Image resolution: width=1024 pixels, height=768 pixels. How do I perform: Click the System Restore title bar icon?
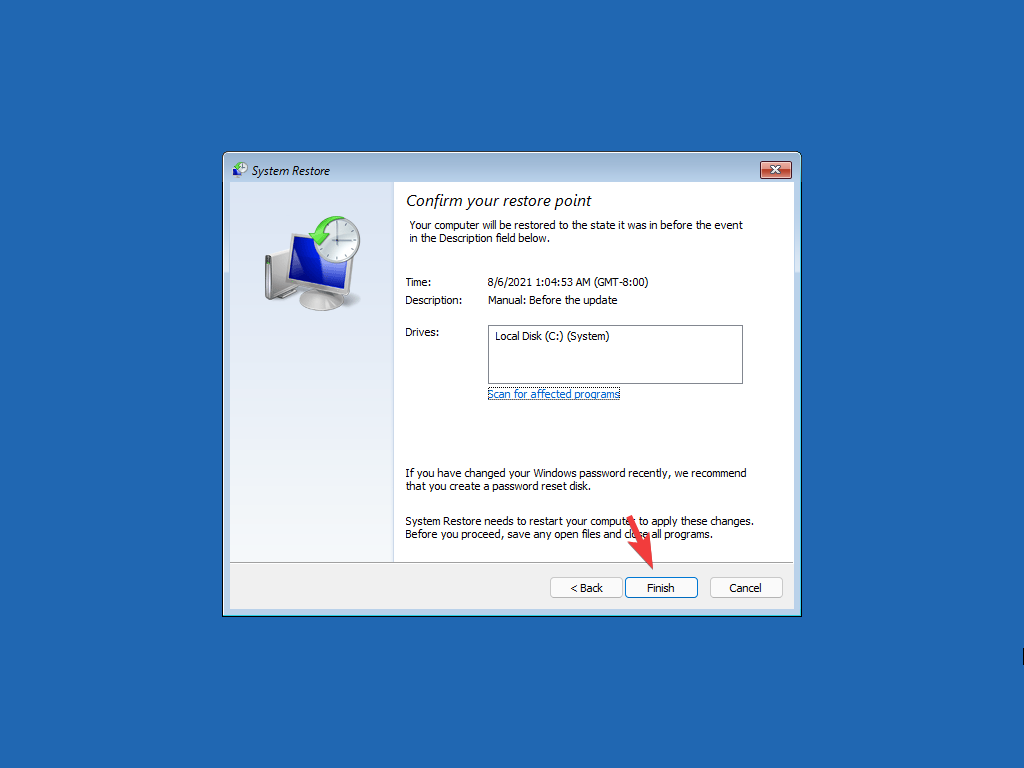click(x=240, y=170)
